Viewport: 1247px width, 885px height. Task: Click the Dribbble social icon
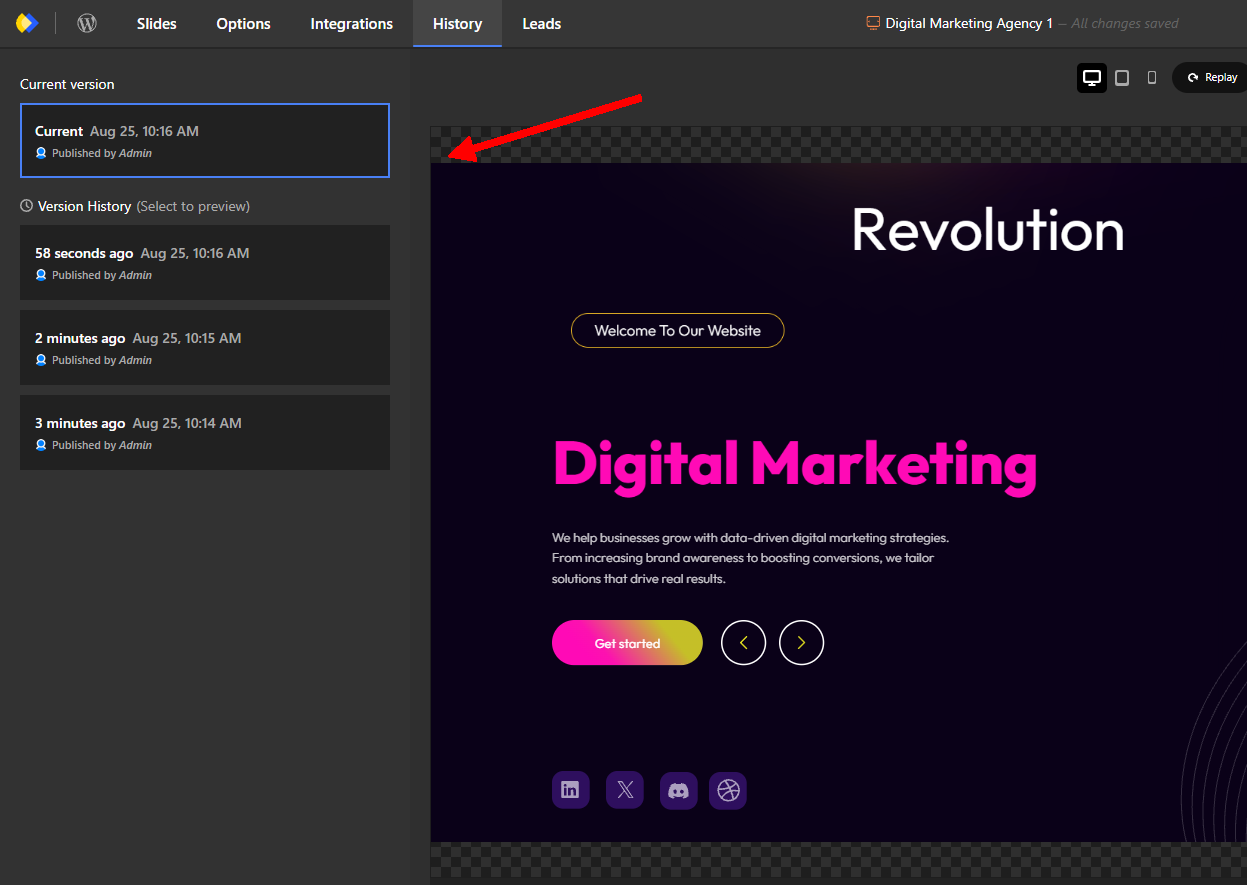728,790
